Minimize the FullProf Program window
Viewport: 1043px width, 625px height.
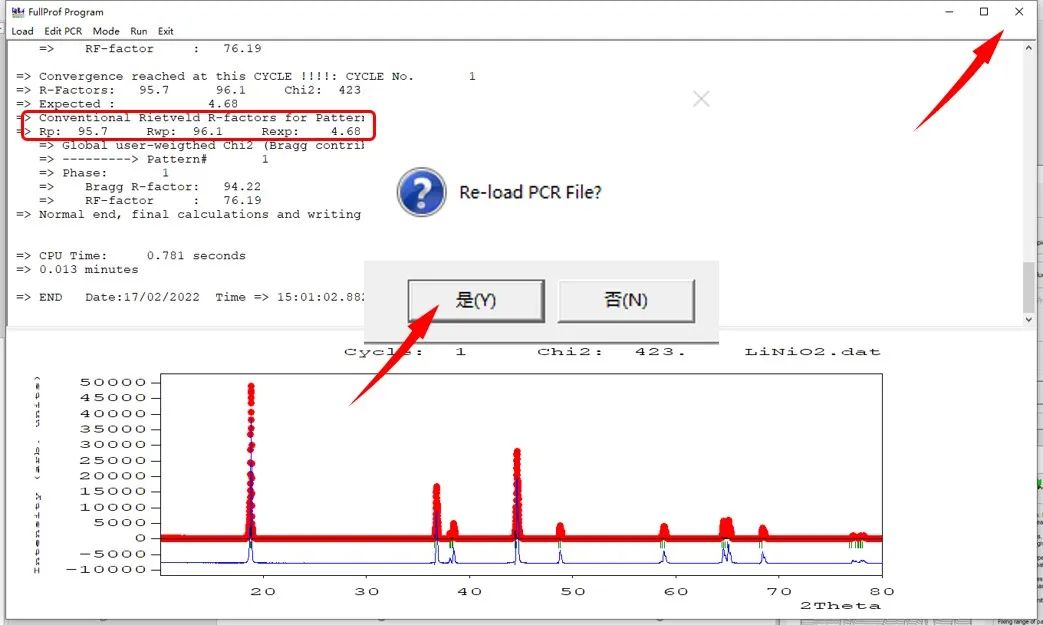[x=949, y=12]
